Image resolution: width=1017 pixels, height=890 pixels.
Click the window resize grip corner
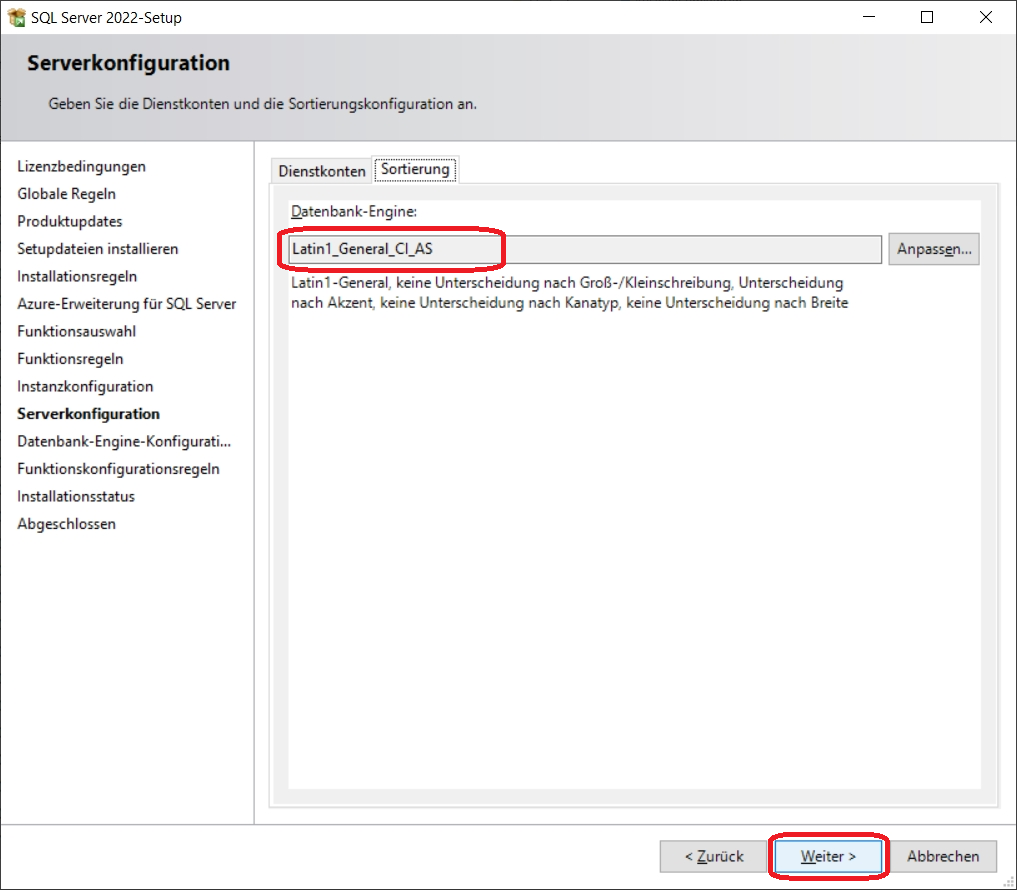click(1009, 882)
